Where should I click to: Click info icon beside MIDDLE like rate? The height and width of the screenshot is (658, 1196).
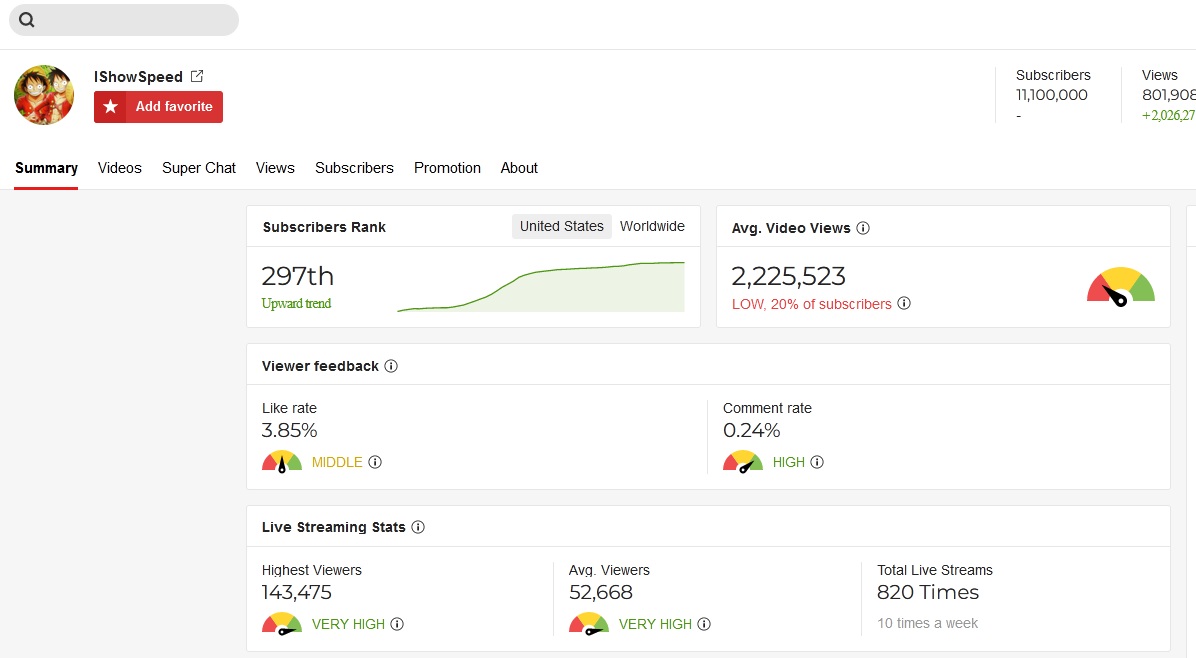(x=375, y=462)
